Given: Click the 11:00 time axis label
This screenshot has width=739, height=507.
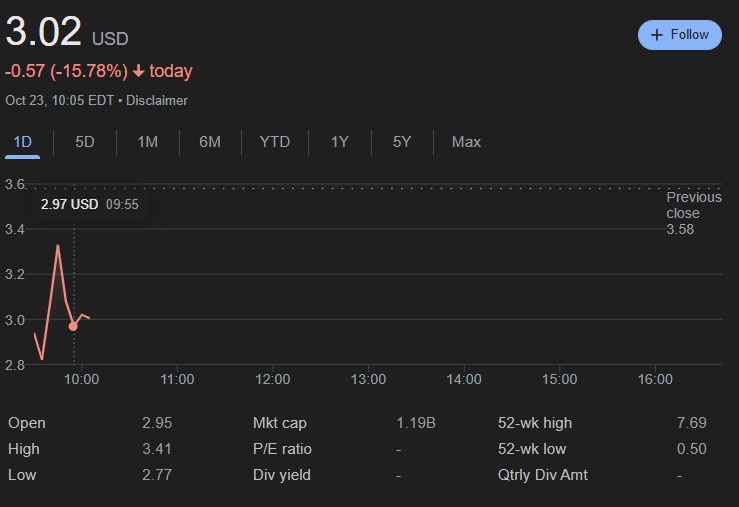Looking at the screenshot, I should click(x=177, y=380).
